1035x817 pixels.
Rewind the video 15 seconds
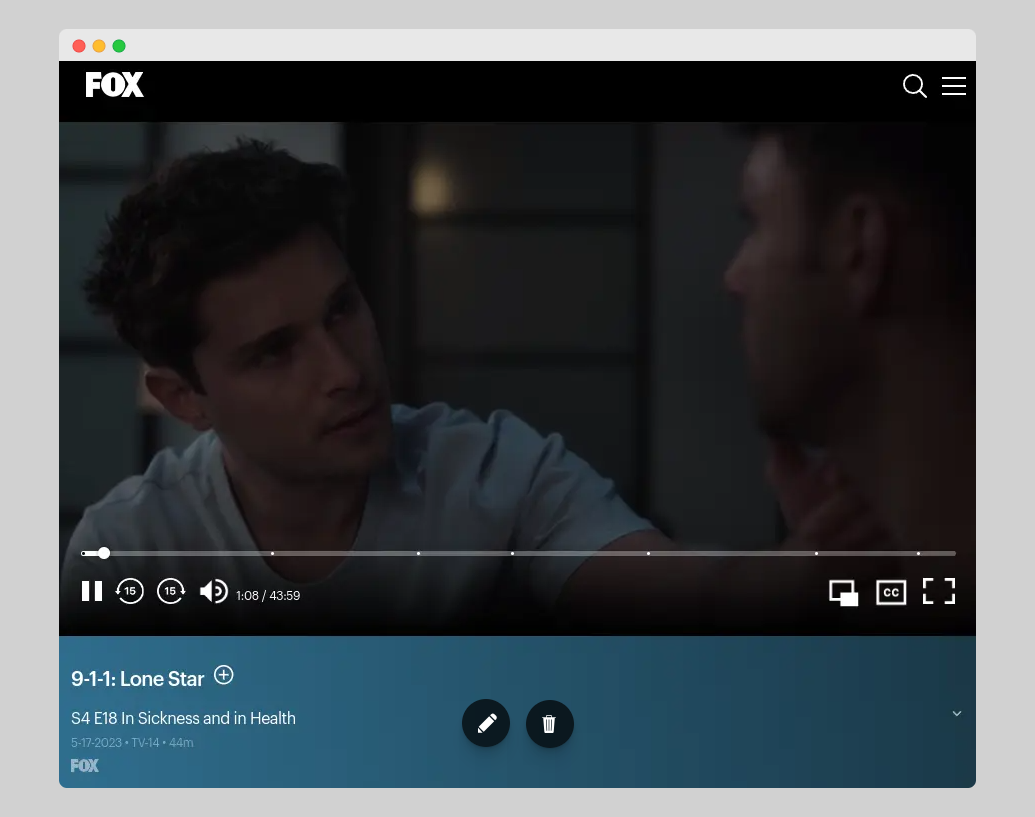click(x=130, y=591)
